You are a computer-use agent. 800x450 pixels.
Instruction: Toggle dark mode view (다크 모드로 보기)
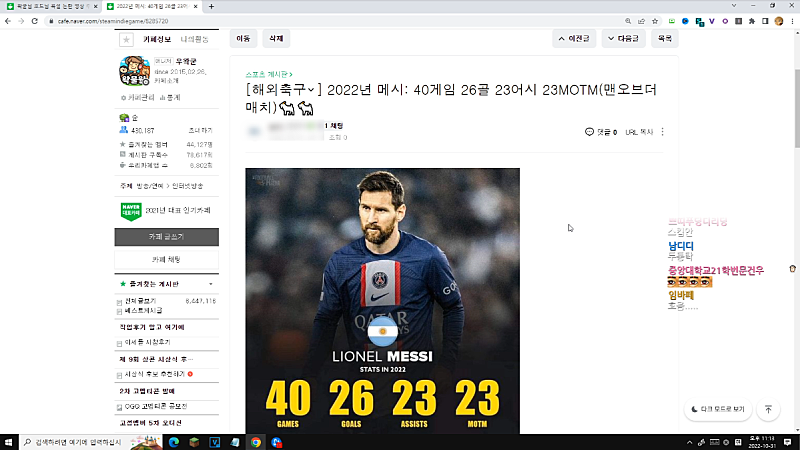[718, 409]
